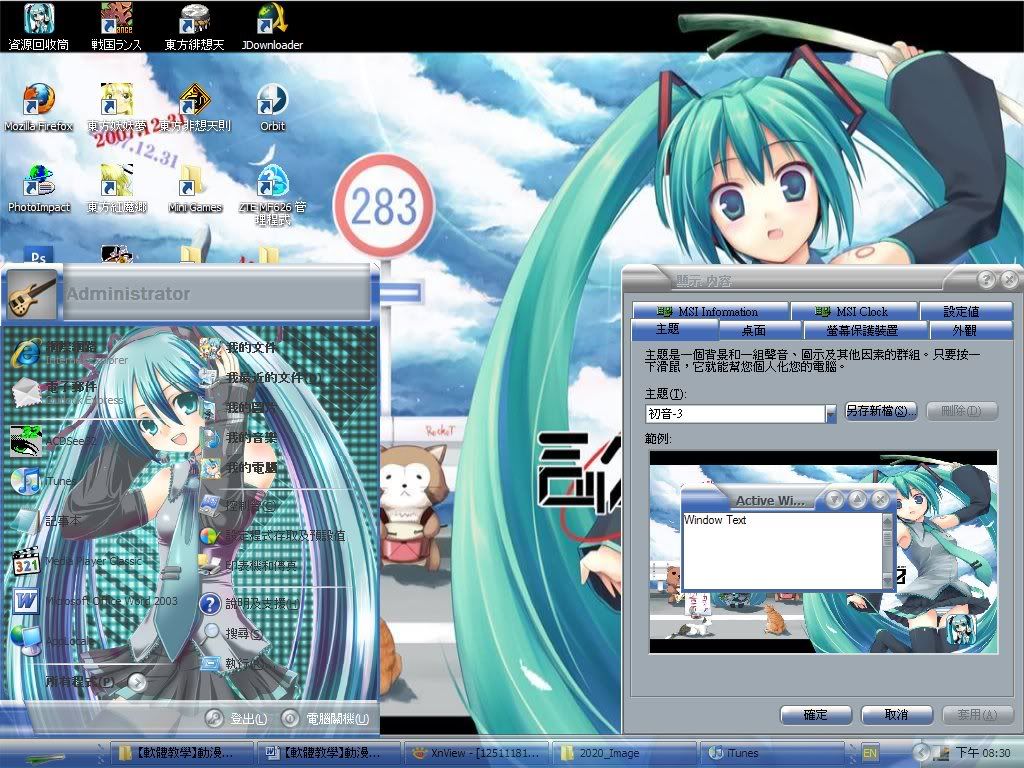Viewport: 1024px width, 768px height.
Task: Click the Internet Explorer icon in Start menu
Action: tap(27, 353)
